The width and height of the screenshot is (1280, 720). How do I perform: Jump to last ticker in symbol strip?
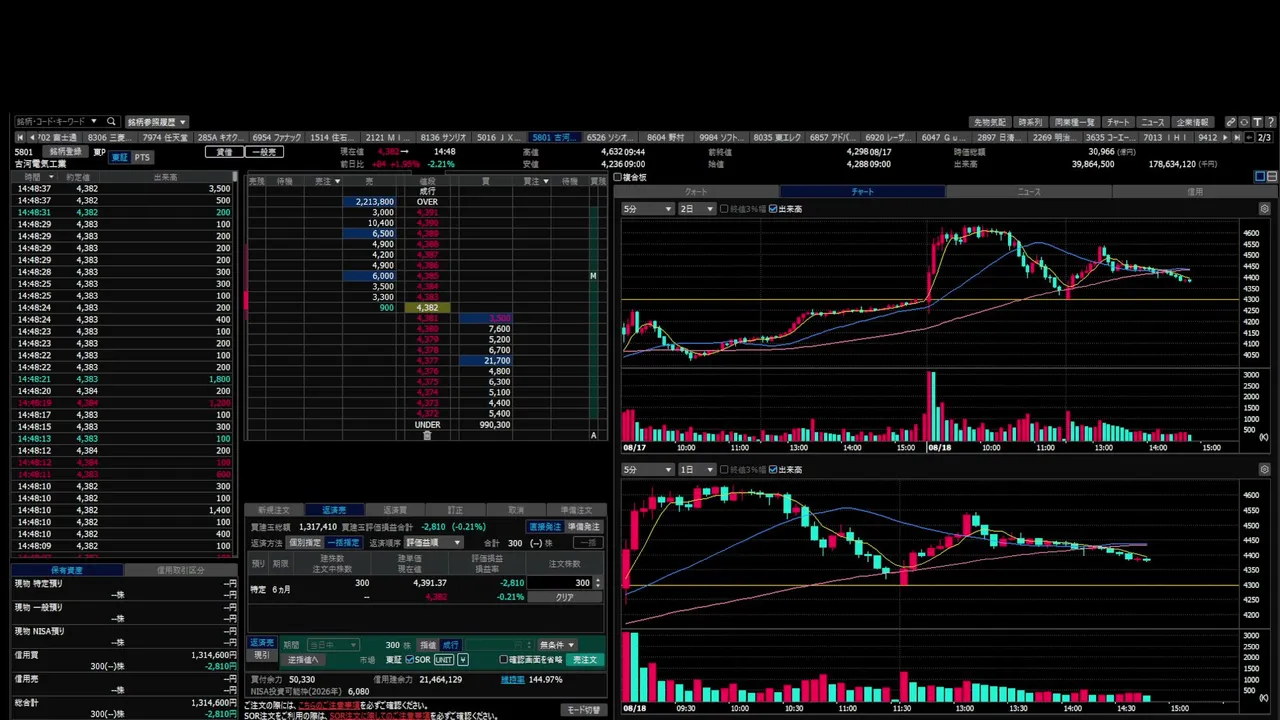tap(1237, 137)
